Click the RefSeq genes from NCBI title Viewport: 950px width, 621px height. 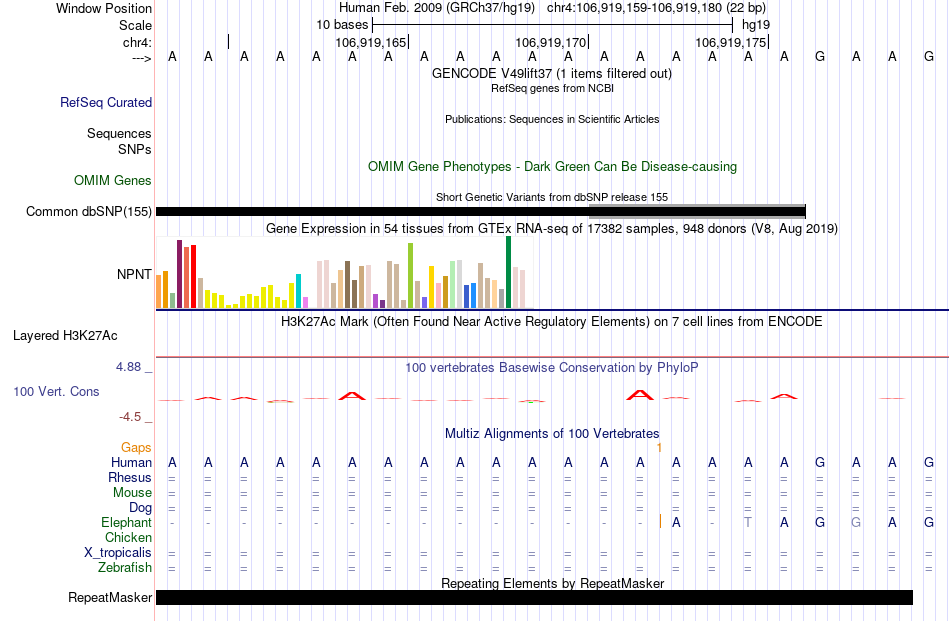[x=553, y=88]
